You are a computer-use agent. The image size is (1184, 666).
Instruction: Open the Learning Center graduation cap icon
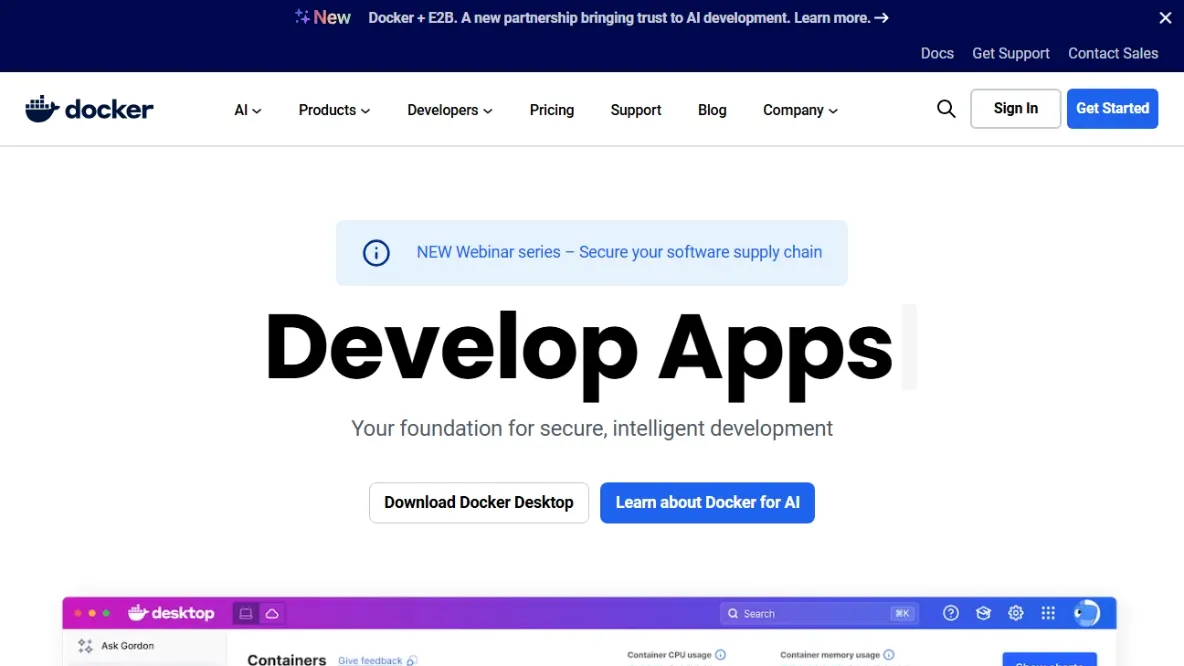(983, 613)
